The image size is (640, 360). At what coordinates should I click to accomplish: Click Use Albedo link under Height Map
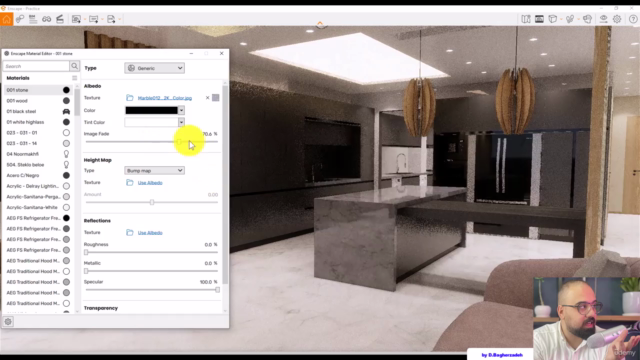tap(150, 182)
